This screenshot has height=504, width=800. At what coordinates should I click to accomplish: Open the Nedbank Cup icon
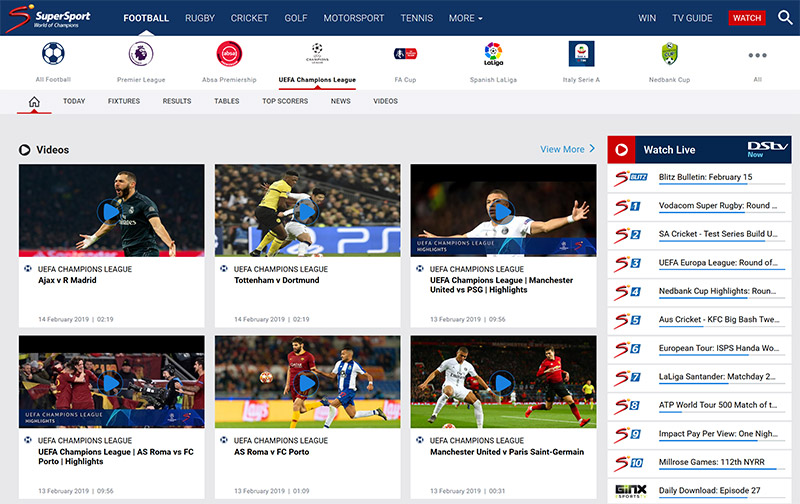point(669,54)
